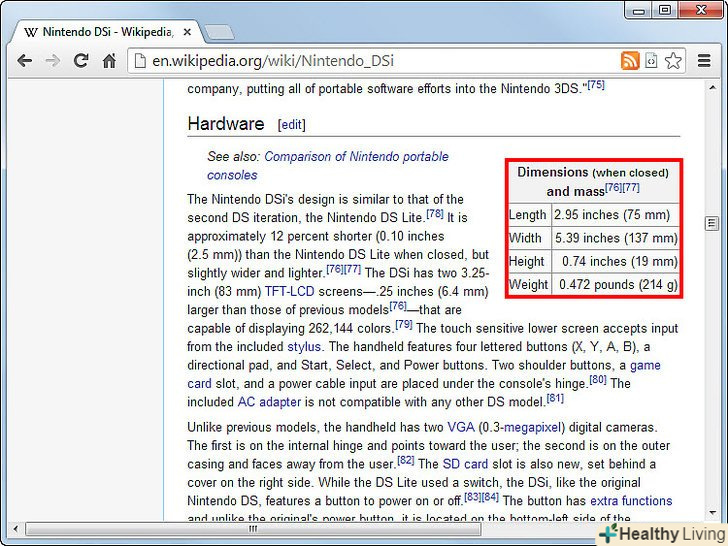Image resolution: width=728 pixels, height=546 pixels.
Task: Open citation 79 after 262,144 colors
Action: (x=403, y=325)
